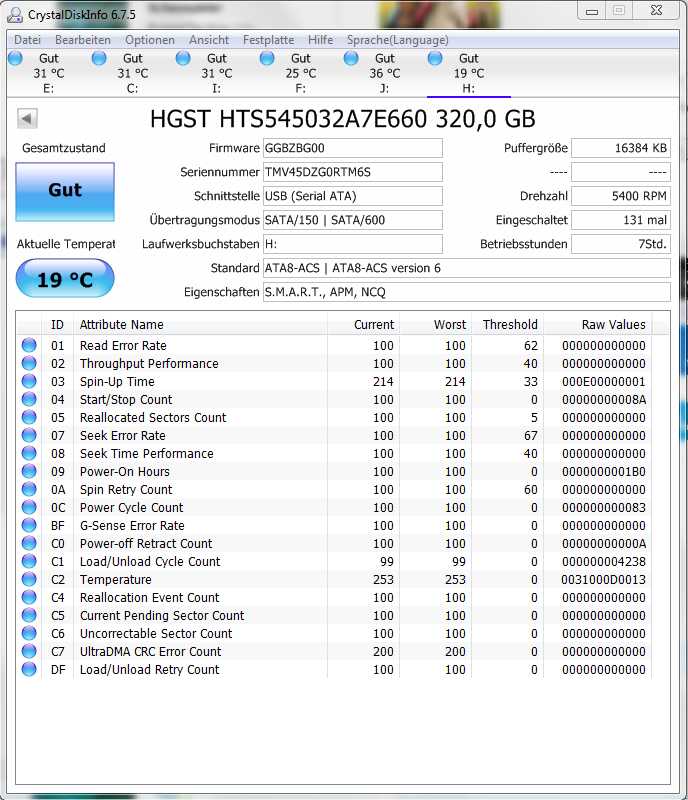Click the Threshold column header
This screenshot has width=688, height=800.
coord(507,324)
